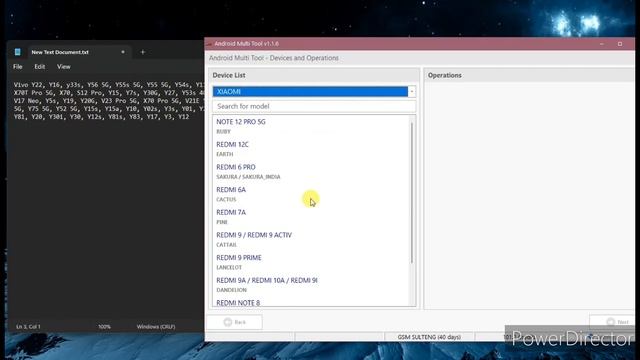
Task: Maximize the Android Multi Tool window
Action: (620, 44)
